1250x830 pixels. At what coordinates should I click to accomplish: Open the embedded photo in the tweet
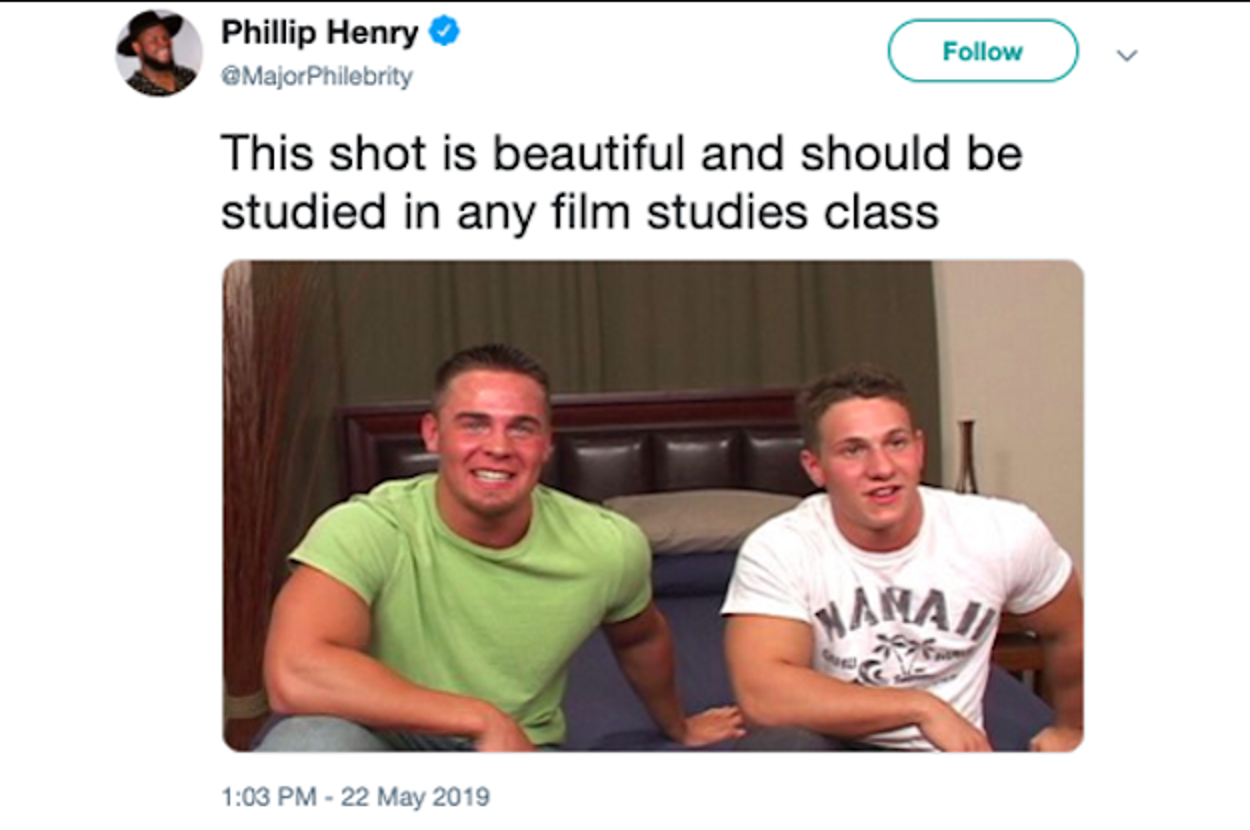(x=652, y=505)
